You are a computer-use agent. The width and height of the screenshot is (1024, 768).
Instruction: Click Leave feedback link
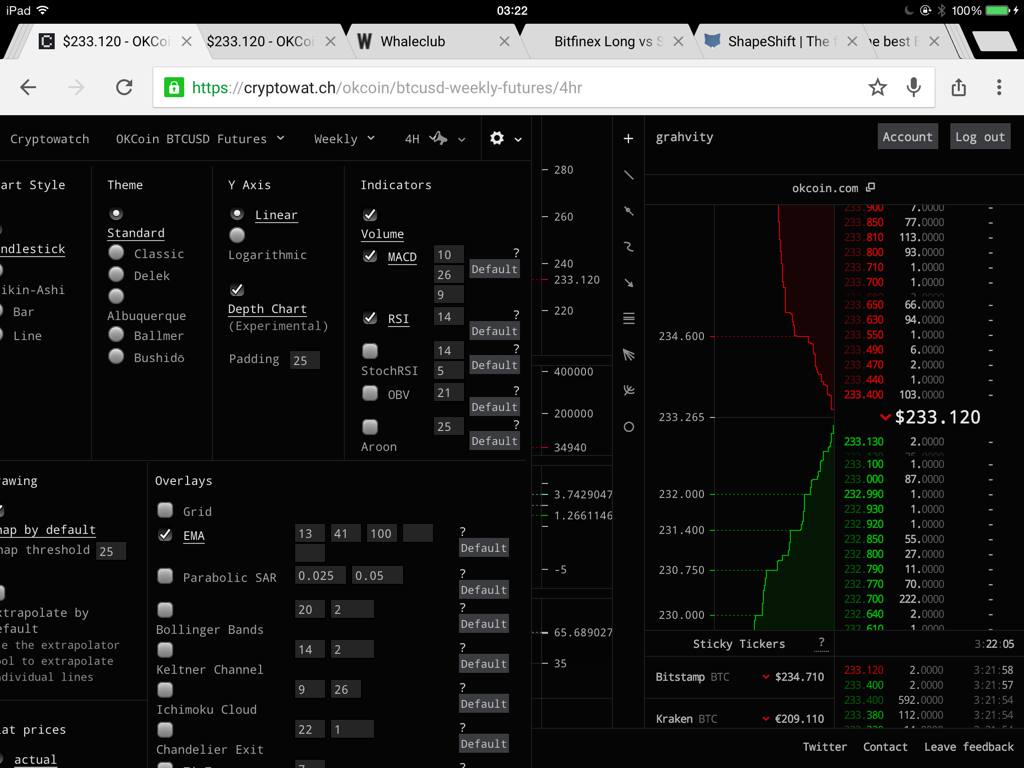pos(968,746)
